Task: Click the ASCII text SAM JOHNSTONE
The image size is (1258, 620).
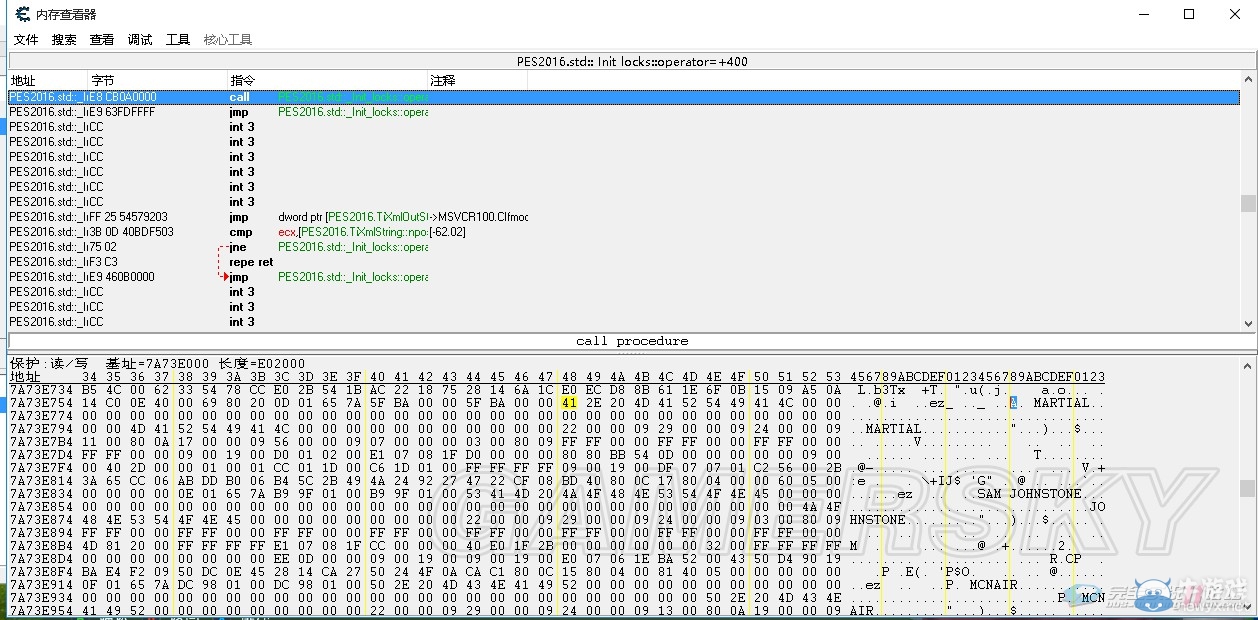Action: (1029, 494)
